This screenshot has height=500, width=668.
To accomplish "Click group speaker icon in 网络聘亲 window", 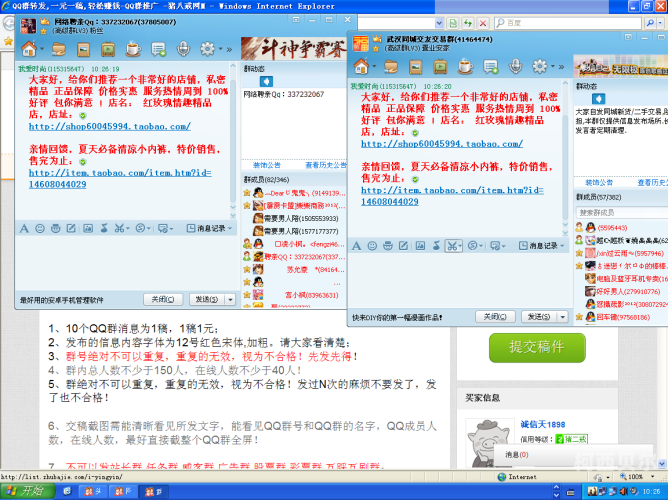I will 266,81.
